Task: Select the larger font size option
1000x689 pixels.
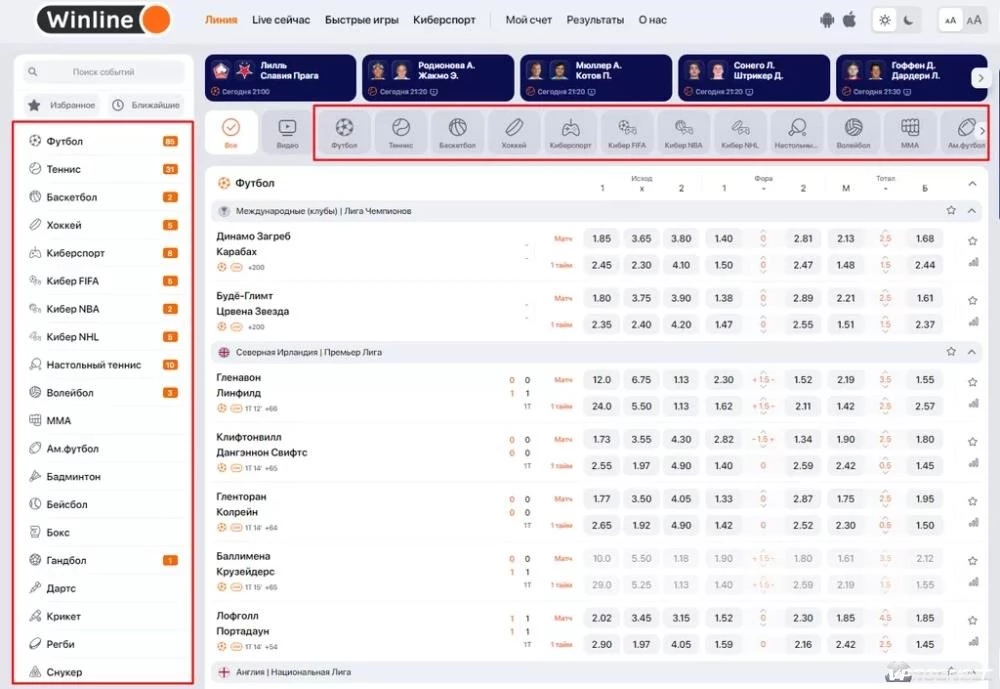Action: click(974, 20)
